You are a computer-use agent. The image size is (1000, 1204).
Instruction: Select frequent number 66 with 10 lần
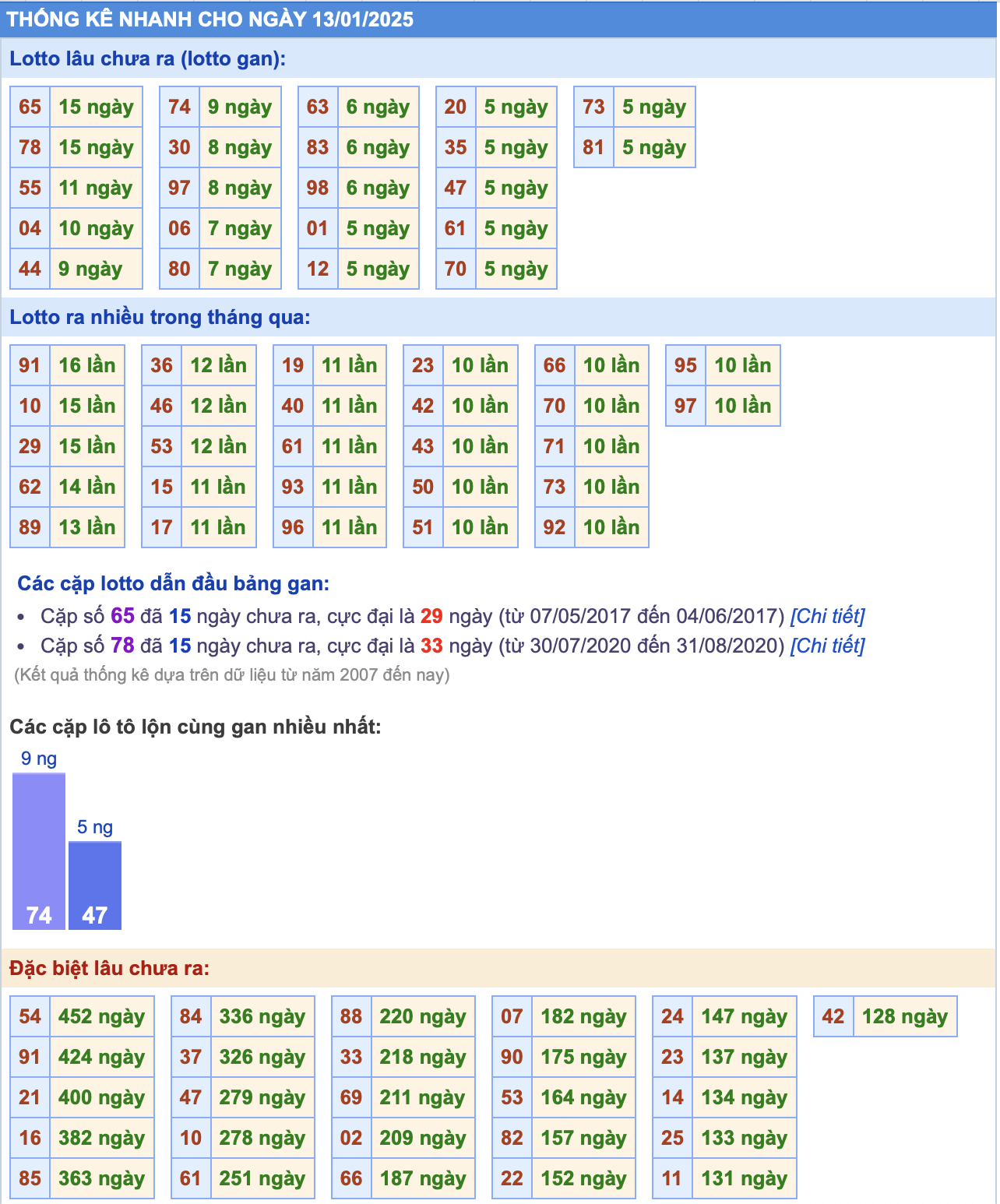555,365
